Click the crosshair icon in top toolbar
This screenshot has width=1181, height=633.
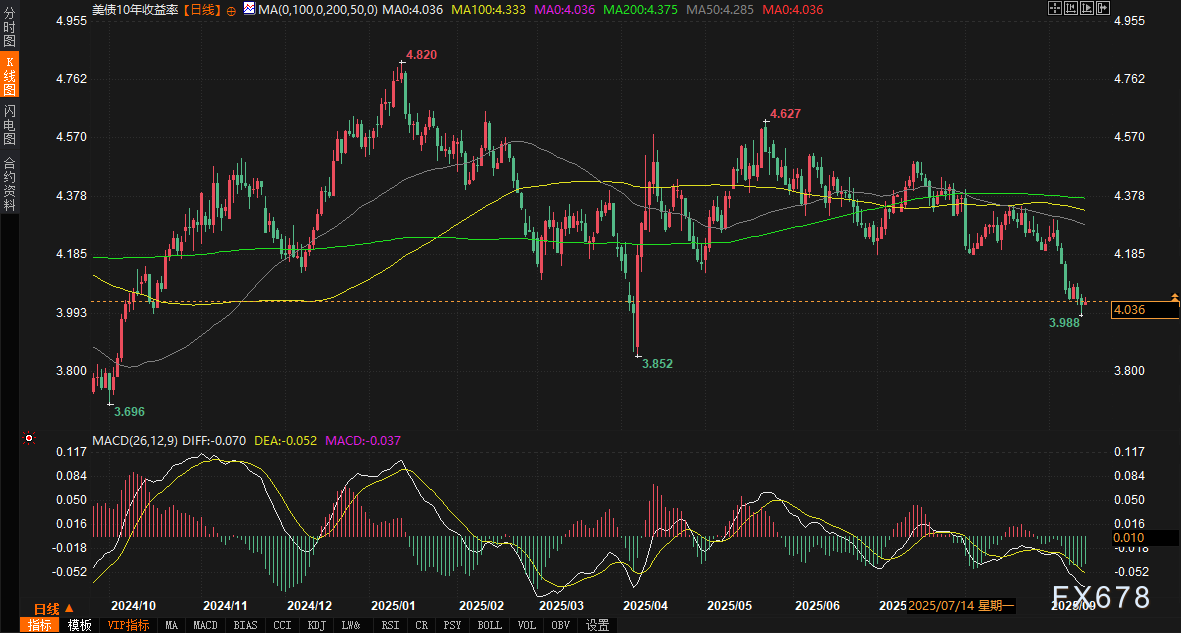pyautogui.click(x=1054, y=8)
